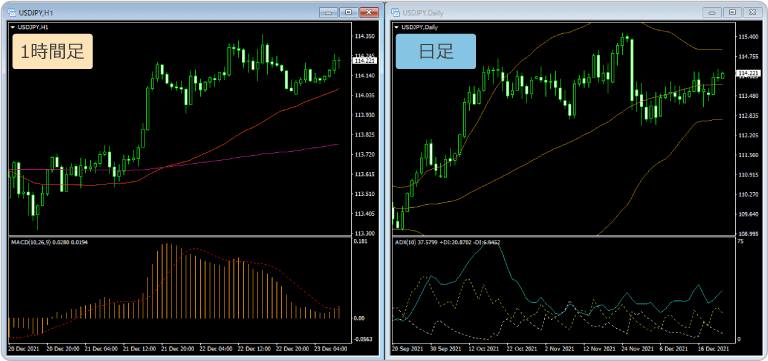Image resolution: width=768 pixels, height=361 pixels.
Task: Select the 日足 label box
Action: pos(435,51)
